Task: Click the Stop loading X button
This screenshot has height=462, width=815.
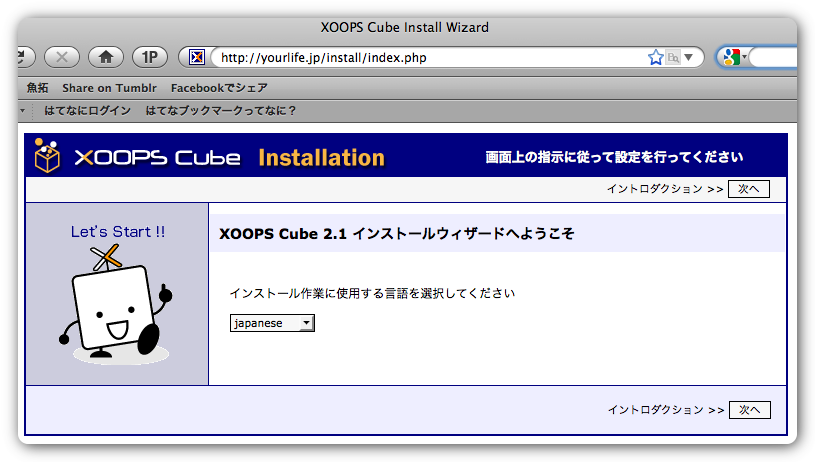Action: click(x=62, y=57)
